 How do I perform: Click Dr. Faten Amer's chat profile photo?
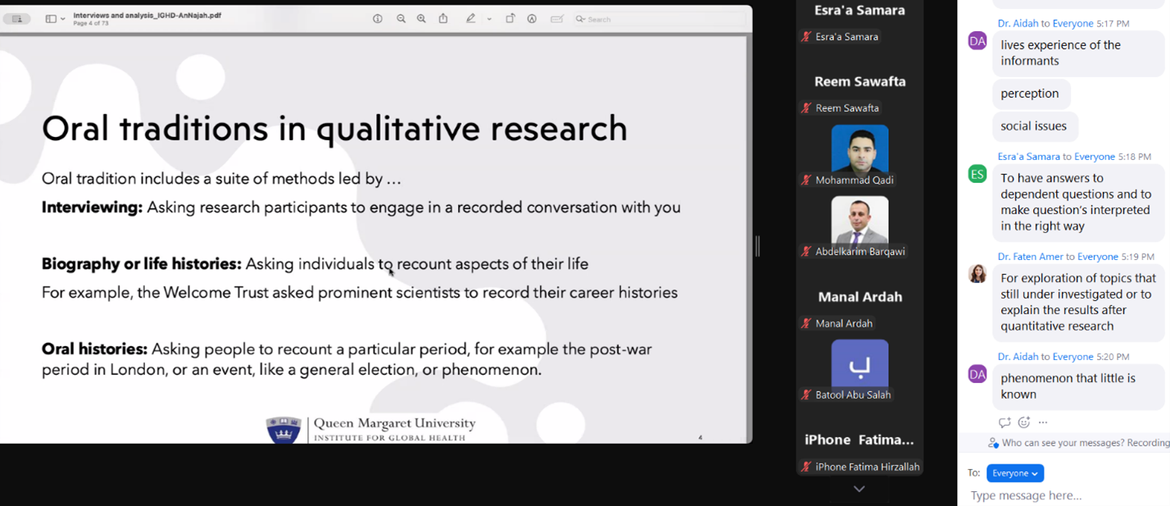[x=977, y=274]
